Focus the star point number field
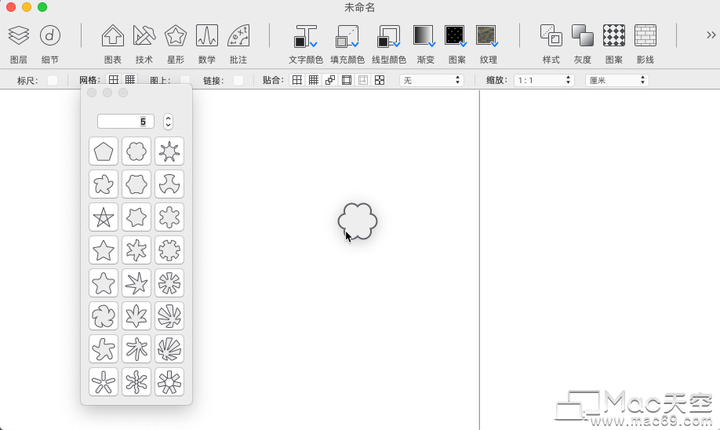Screen dimensions: 720x430 coord(125,121)
